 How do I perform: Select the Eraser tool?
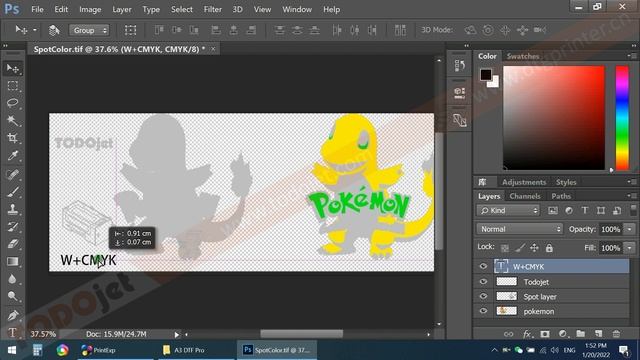[13, 244]
